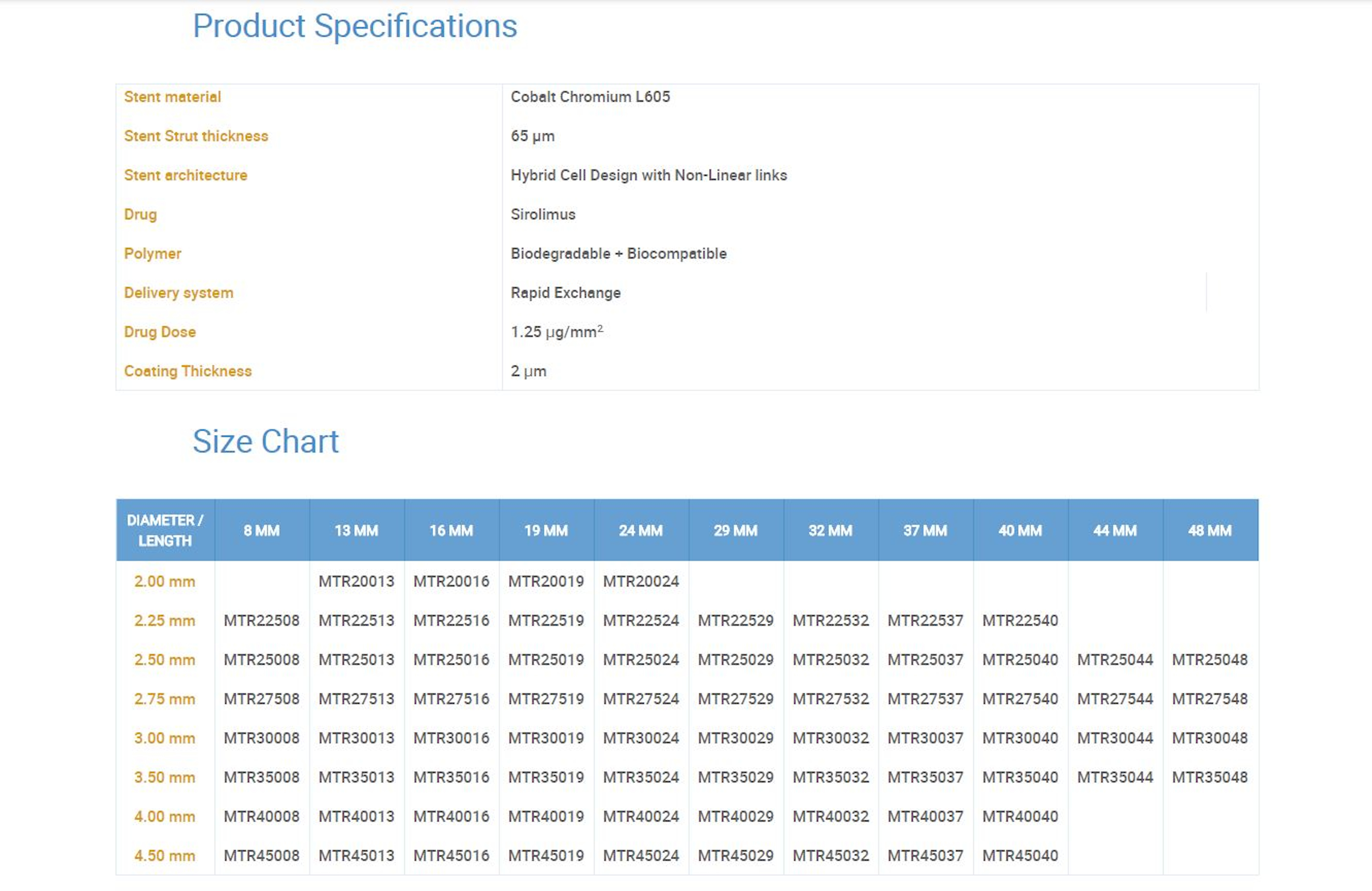Screen dimensions: 1372x891
Task: Click the '44 MM' column header
Action: [x=1115, y=530]
